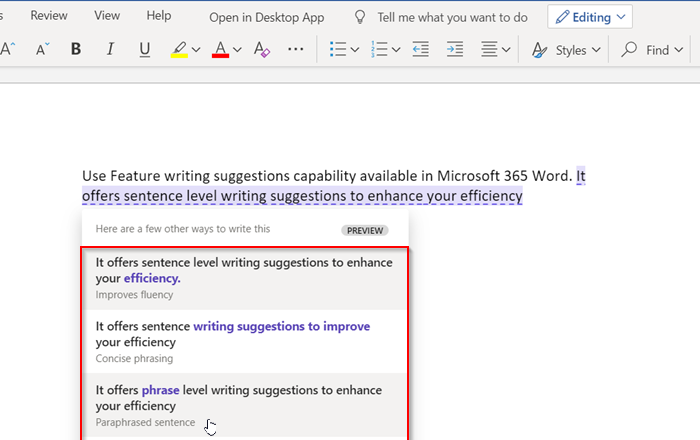Increase paragraph indent
Image resolution: width=700 pixels, height=440 pixels.
click(455, 50)
